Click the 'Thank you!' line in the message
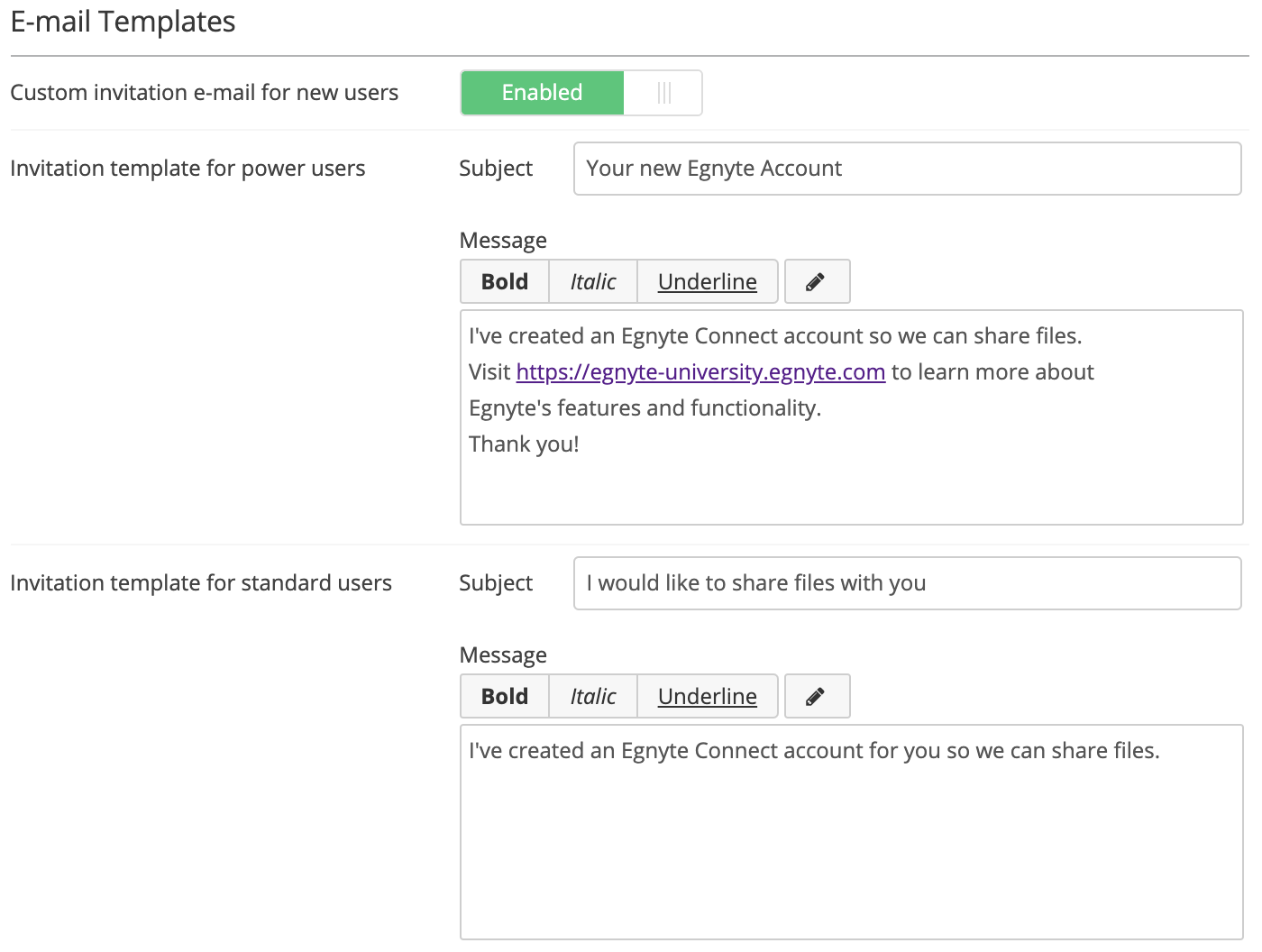The height and width of the screenshot is (952, 1262). (x=524, y=444)
